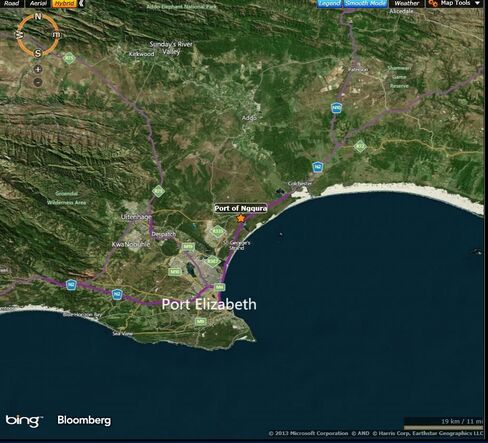Rotate map using compass N marker
Image resolution: width=488 pixels, height=443 pixels.
38,16
